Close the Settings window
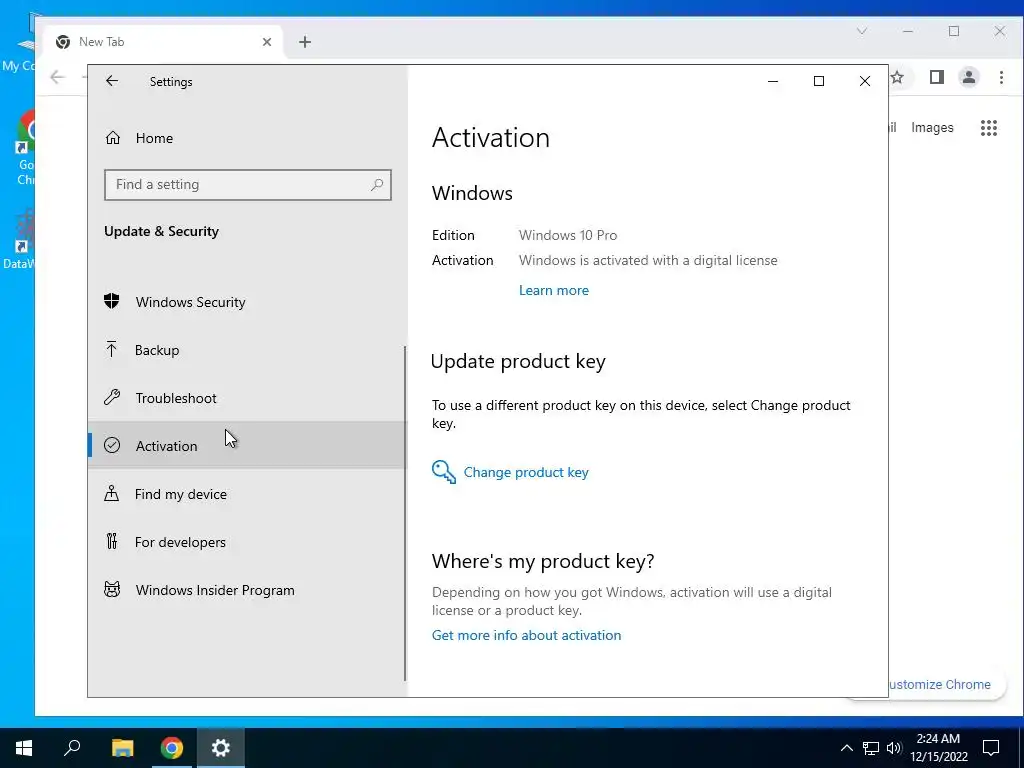This screenshot has height=768, width=1024. pyautogui.click(x=865, y=81)
